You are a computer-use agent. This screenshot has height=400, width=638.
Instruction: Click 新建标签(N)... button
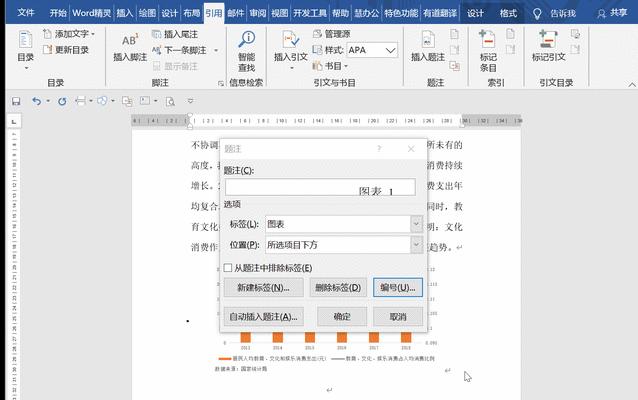pos(264,287)
